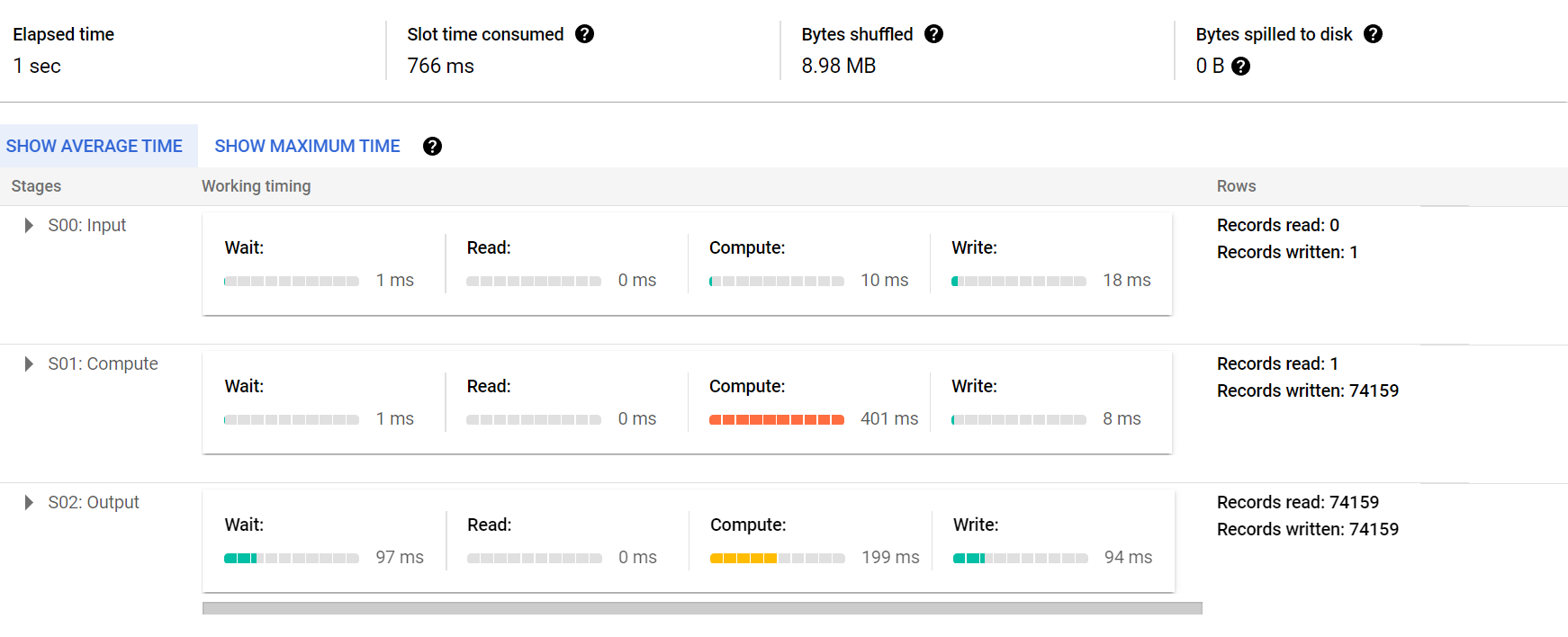Click the Stages column header
1568x637 pixels.
pyautogui.click(x=36, y=186)
